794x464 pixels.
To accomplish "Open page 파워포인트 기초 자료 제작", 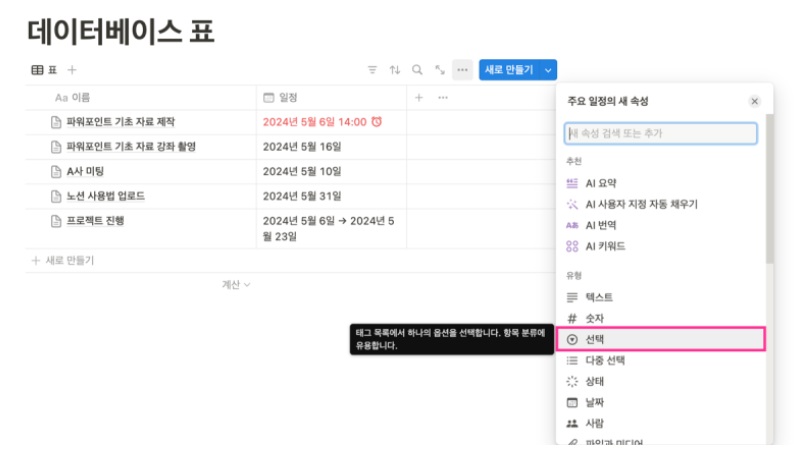I will (x=121, y=122).
